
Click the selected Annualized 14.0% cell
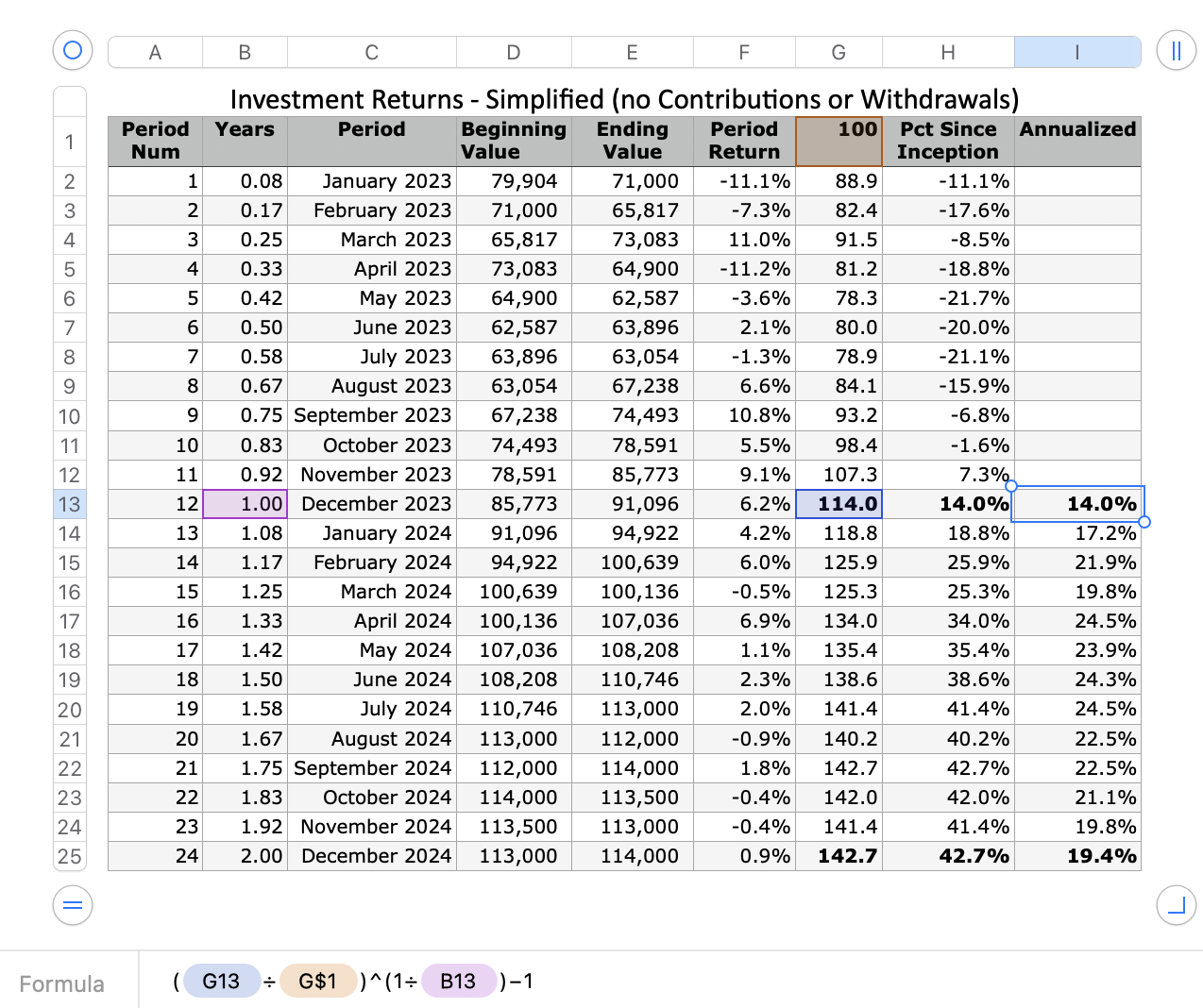[1077, 504]
